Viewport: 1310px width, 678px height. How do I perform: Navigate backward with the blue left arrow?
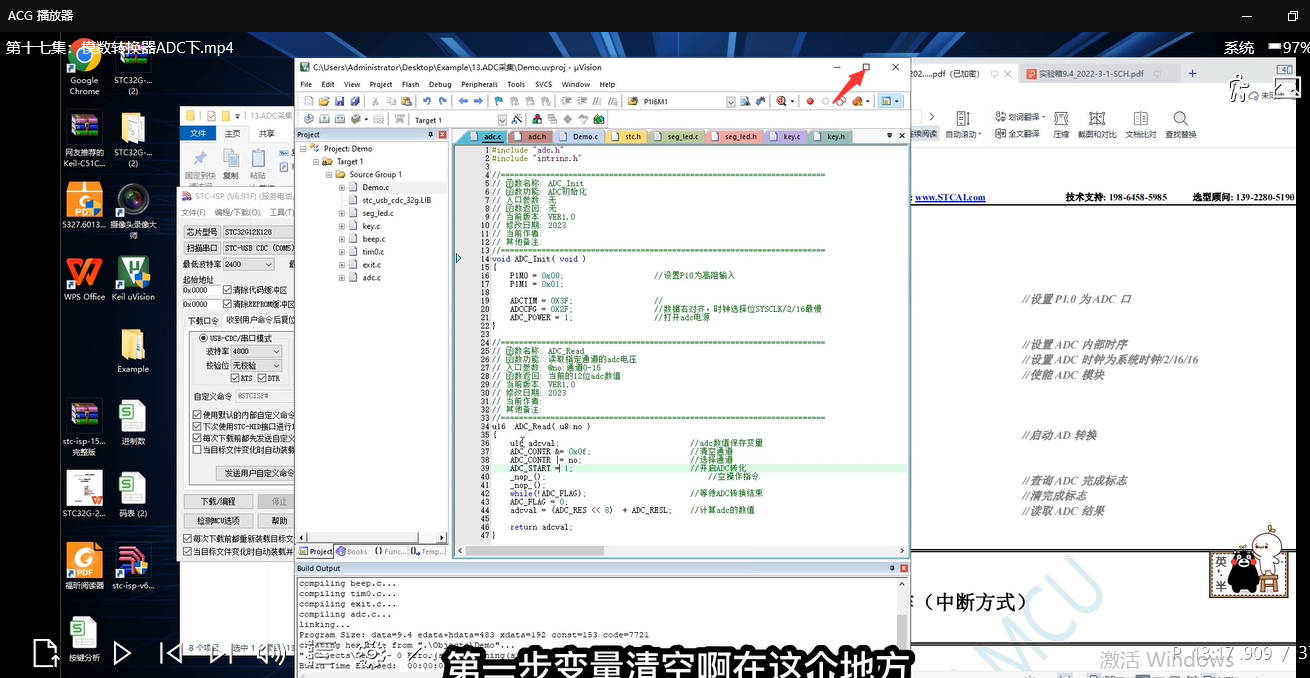(463, 101)
